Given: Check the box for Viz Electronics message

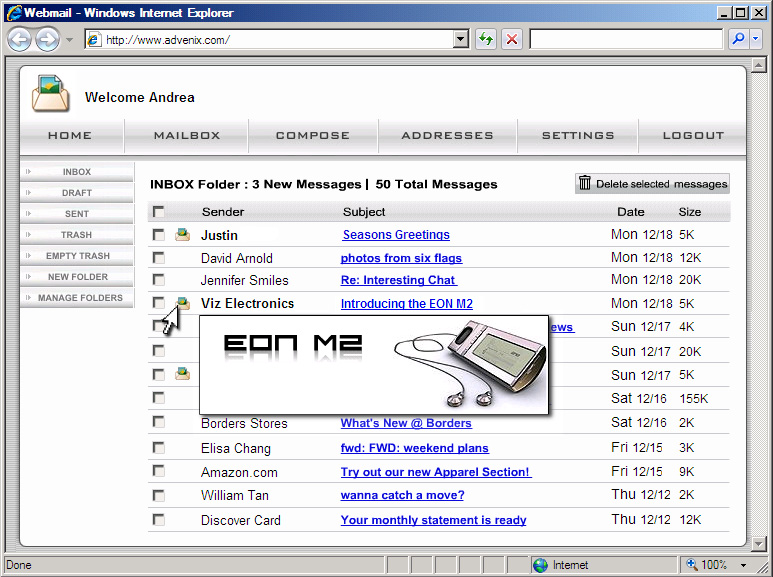Looking at the screenshot, I should [x=158, y=303].
